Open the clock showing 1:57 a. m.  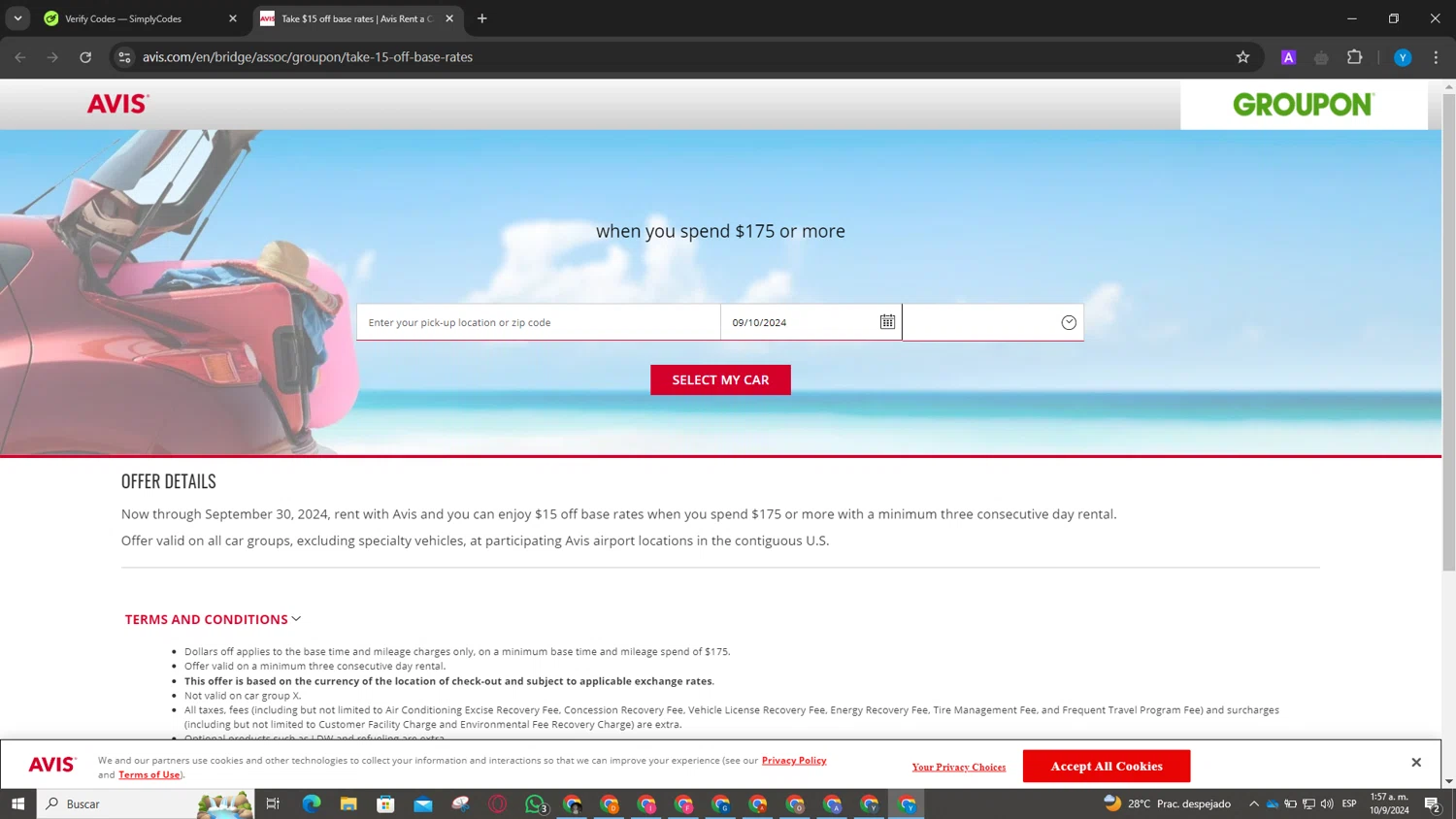pos(1389,803)
